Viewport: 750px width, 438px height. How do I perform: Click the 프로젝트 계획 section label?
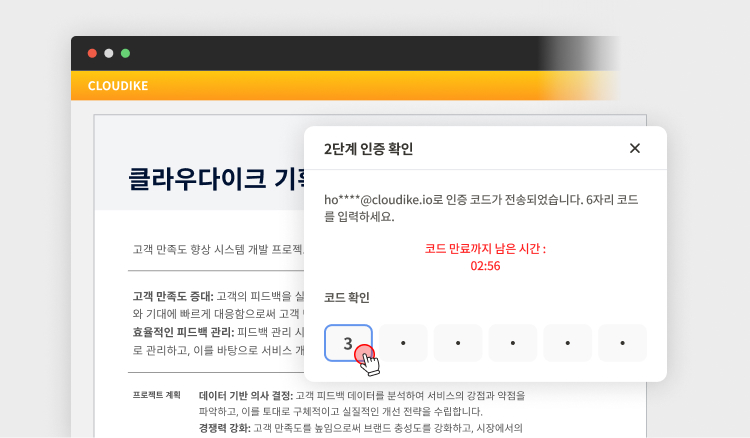(156, 396)
